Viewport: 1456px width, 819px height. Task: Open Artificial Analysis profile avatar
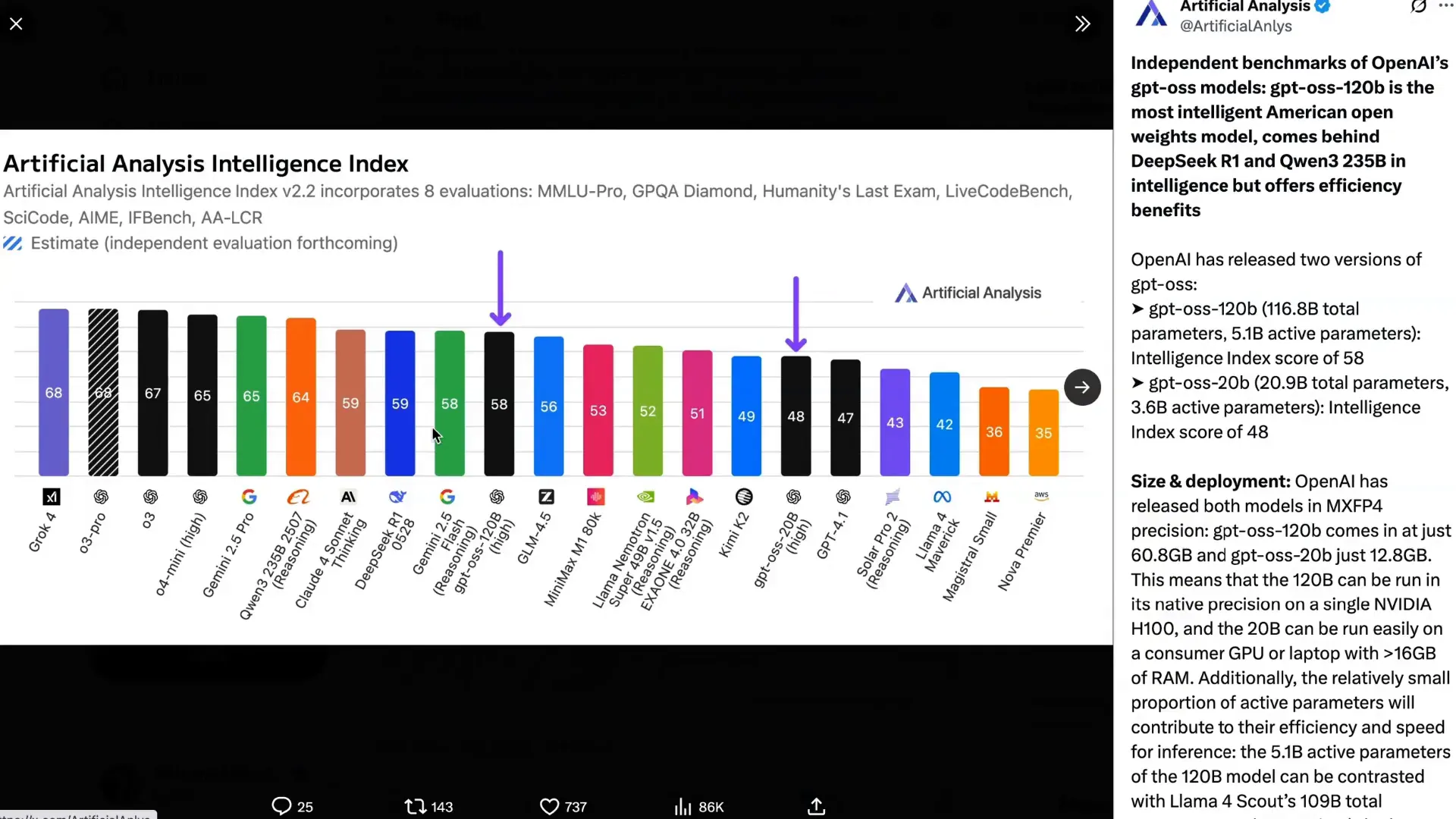1151,14
